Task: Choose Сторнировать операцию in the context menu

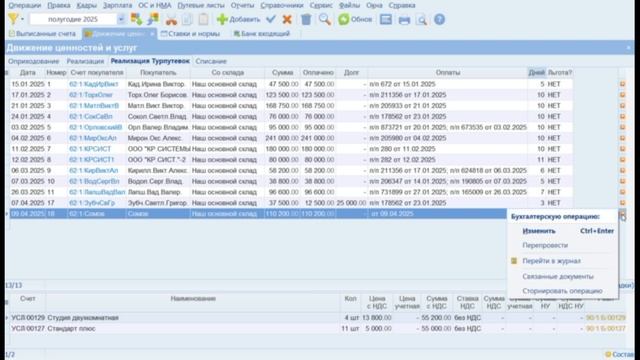Action: (563, 291)
